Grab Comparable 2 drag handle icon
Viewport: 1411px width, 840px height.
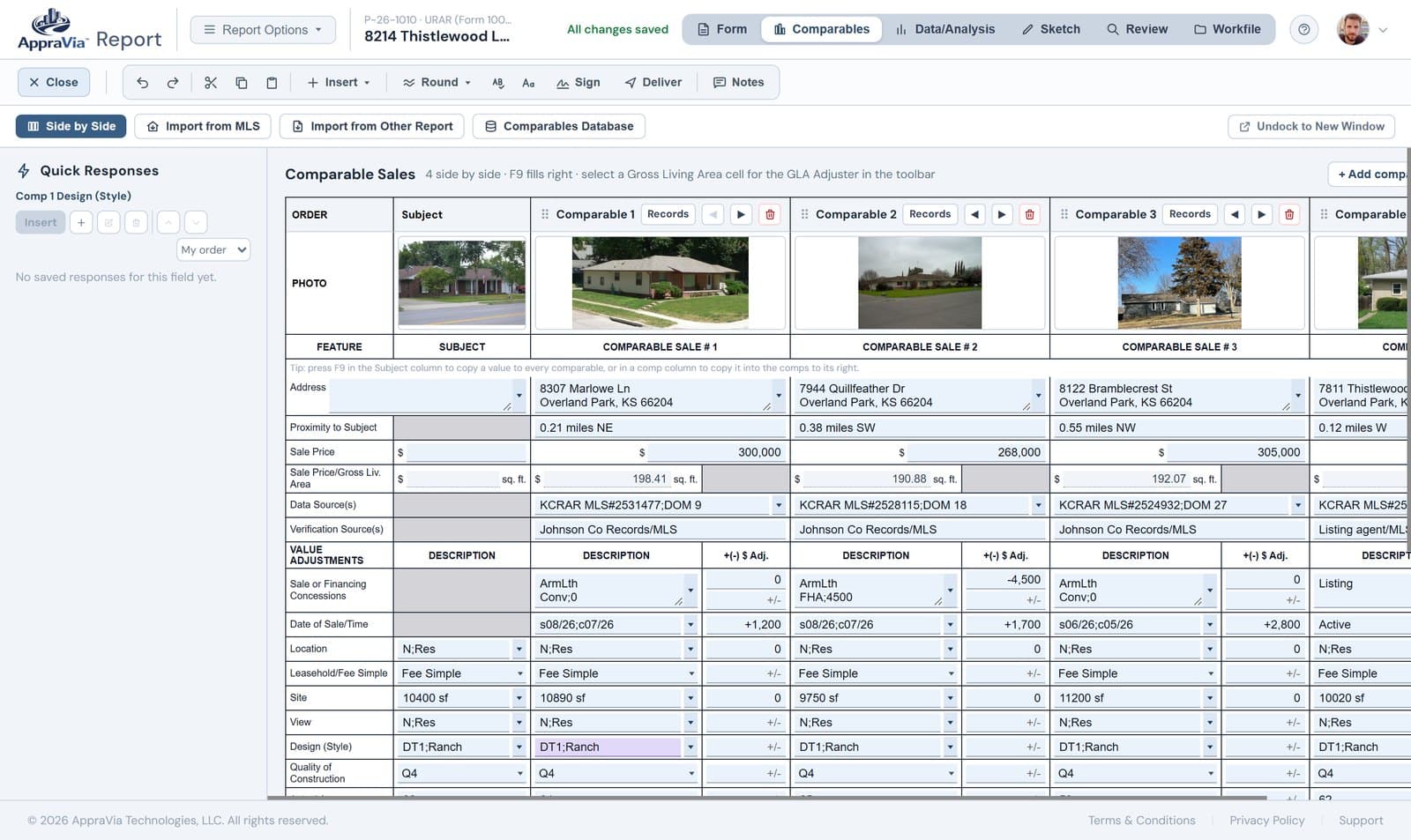[804, 214]
